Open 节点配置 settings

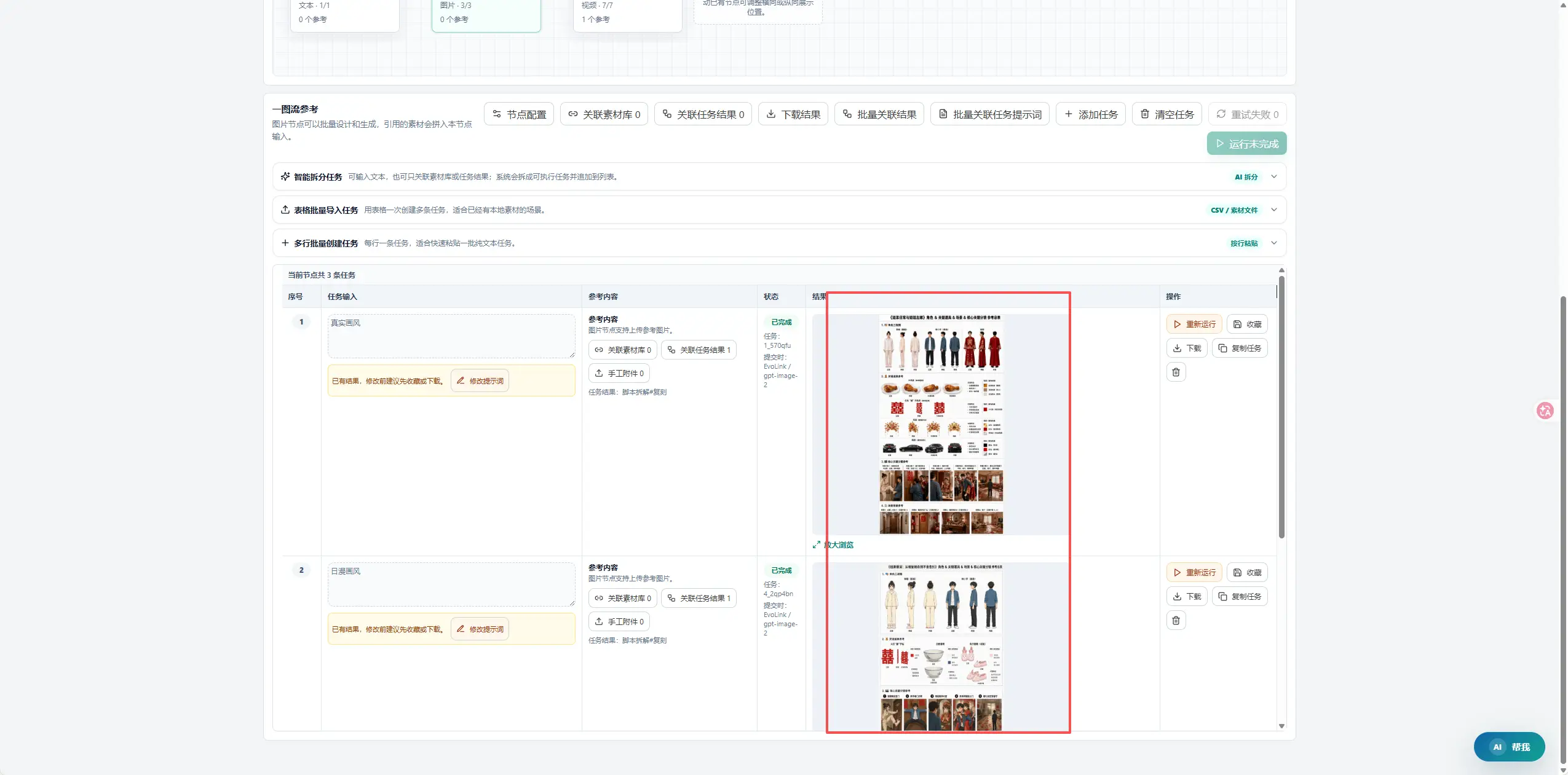coord(519,114)
